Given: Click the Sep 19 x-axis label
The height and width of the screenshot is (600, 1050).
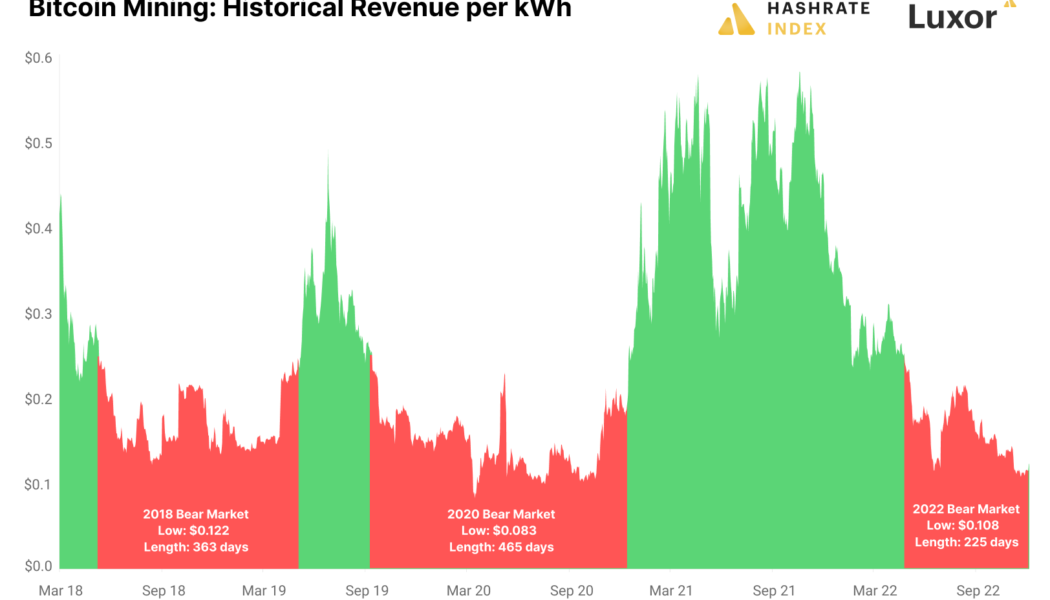Looking at the screenshot, I should pos(367,591).
